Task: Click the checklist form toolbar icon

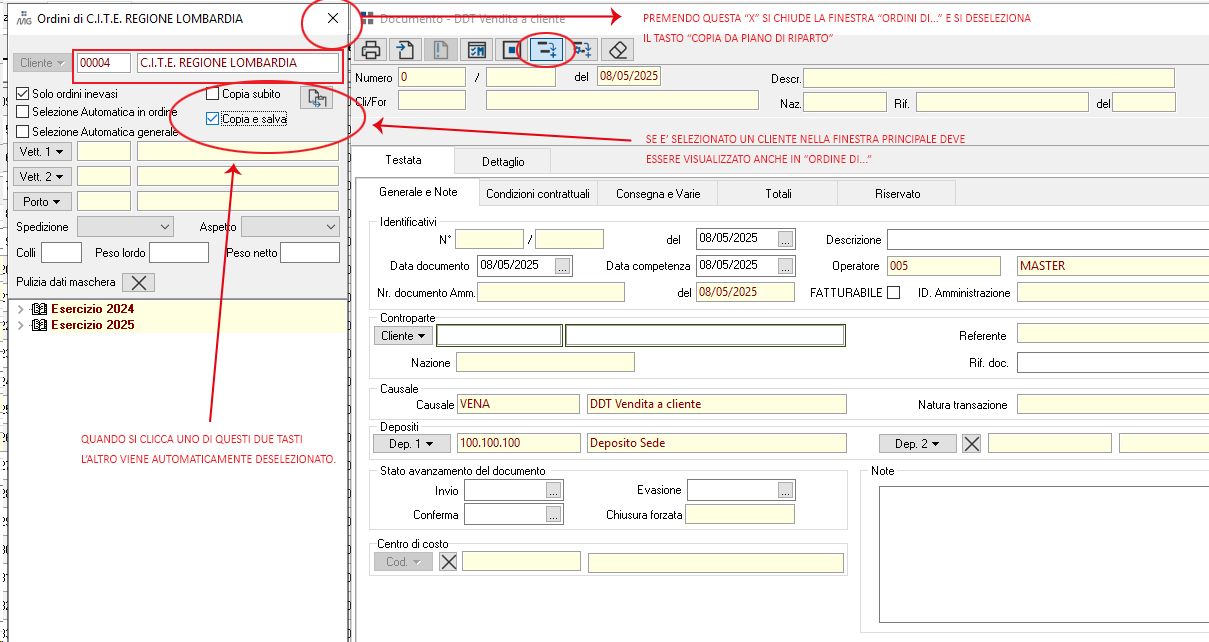Action: pyautogui.click(x=476, y=49)
